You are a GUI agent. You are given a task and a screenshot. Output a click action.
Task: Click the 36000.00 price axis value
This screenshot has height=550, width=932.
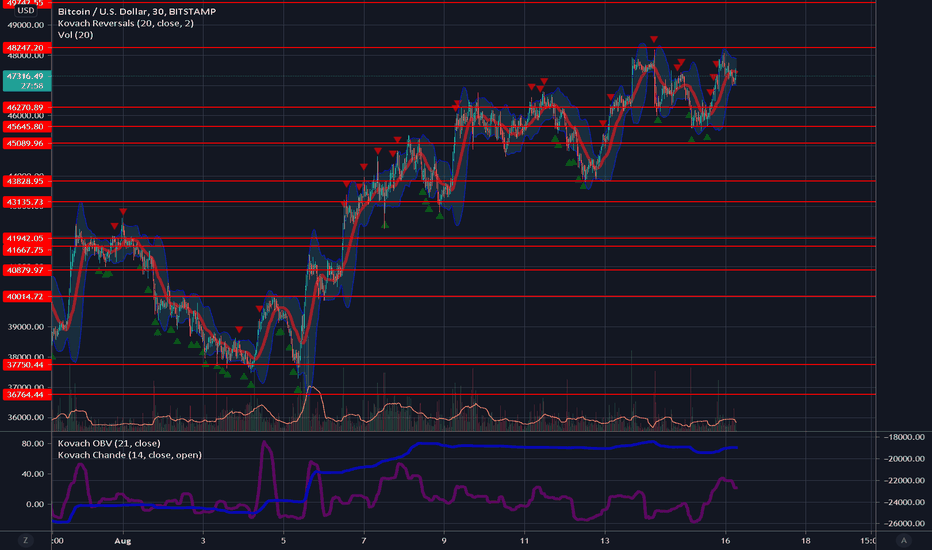[x=26, y=417]
